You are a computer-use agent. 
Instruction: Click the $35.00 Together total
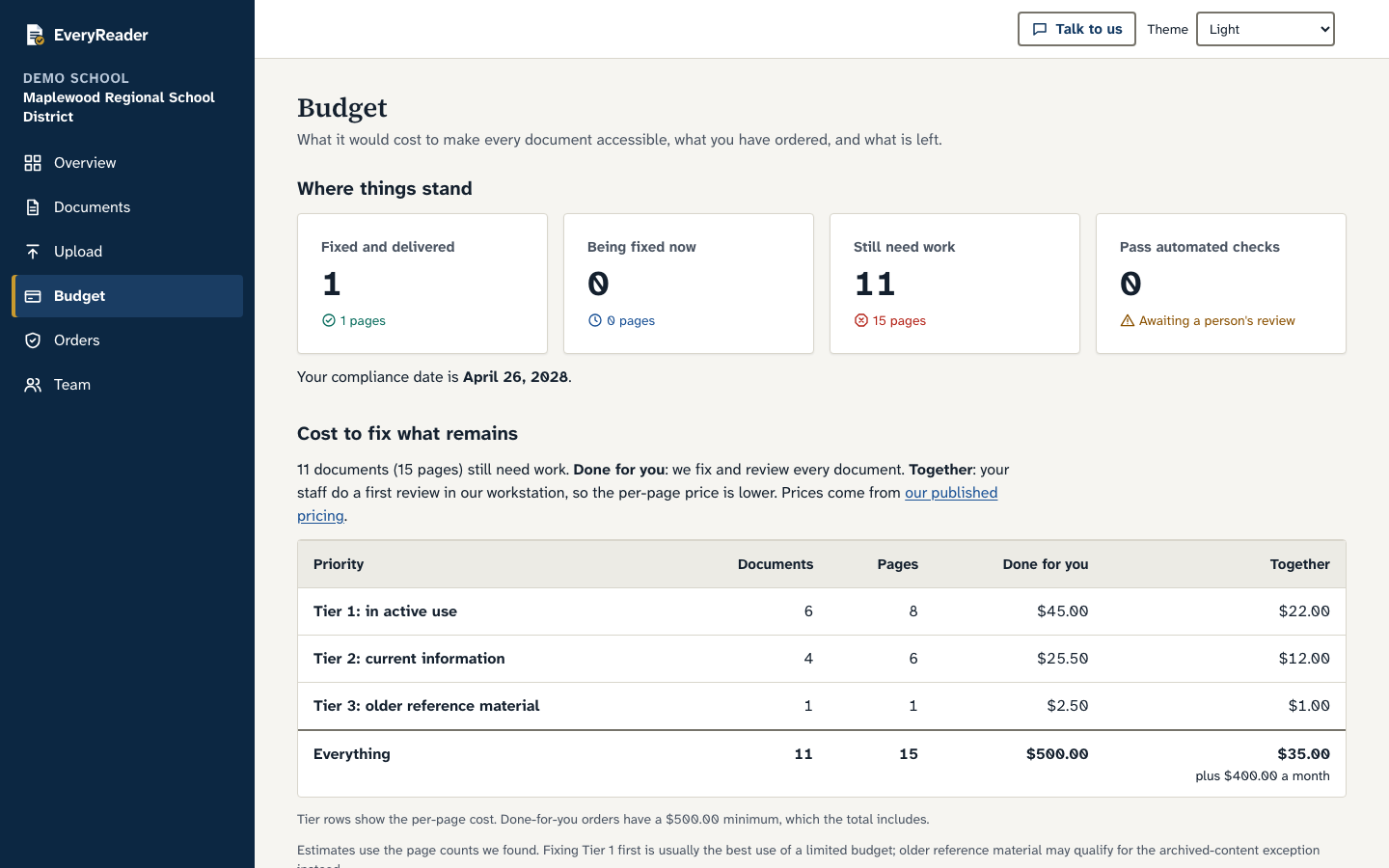click(x=1303, y=754)
